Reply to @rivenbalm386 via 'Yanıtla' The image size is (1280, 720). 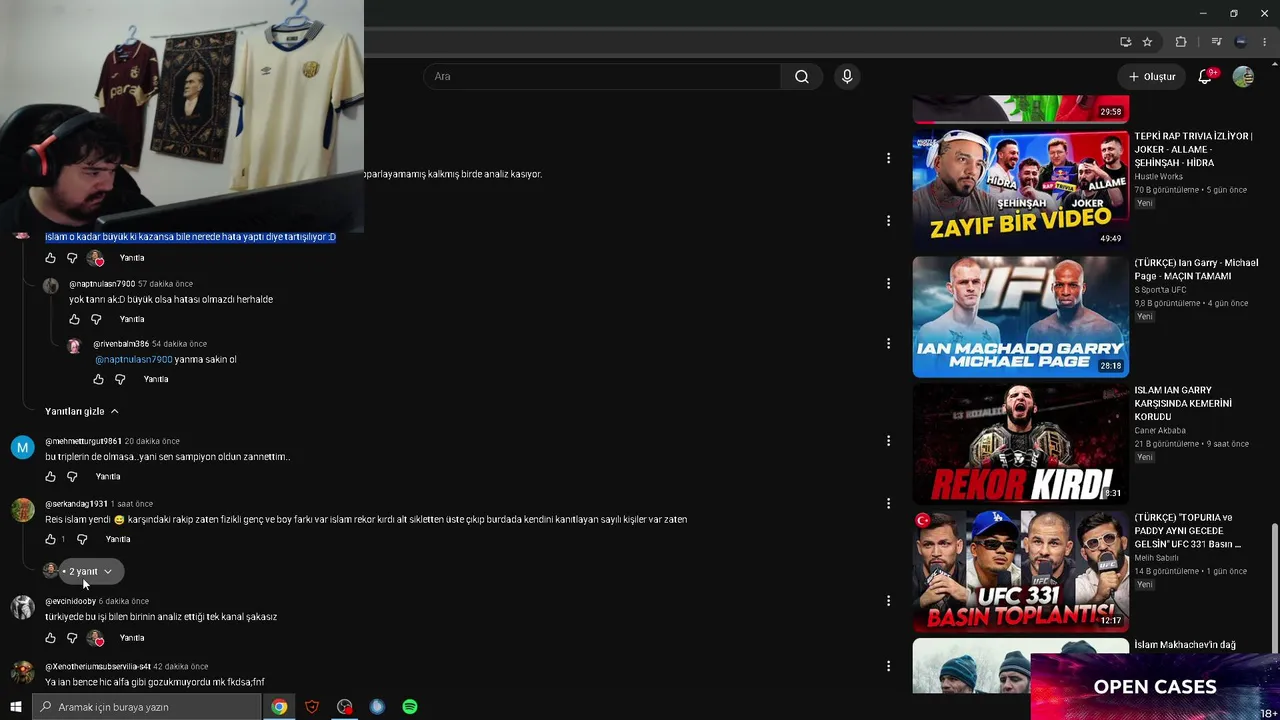coord(156,379)
